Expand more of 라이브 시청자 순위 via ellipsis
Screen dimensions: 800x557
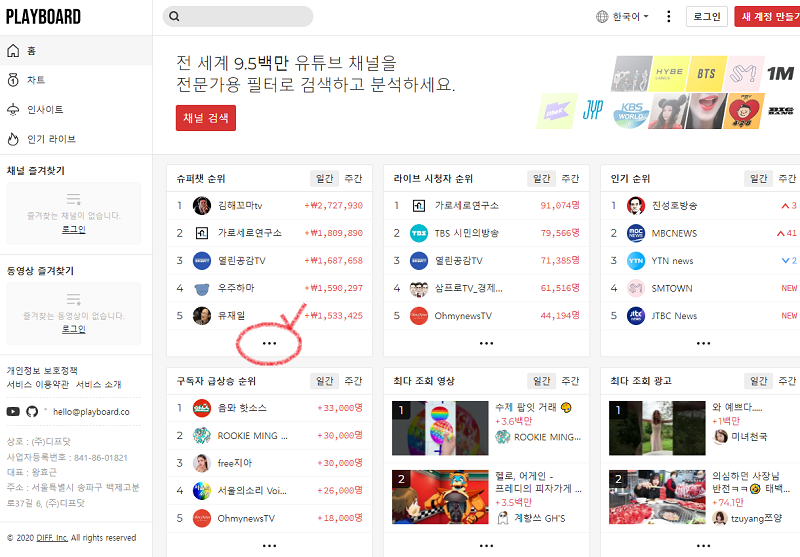pyautogui.click(x=486, y=343)
